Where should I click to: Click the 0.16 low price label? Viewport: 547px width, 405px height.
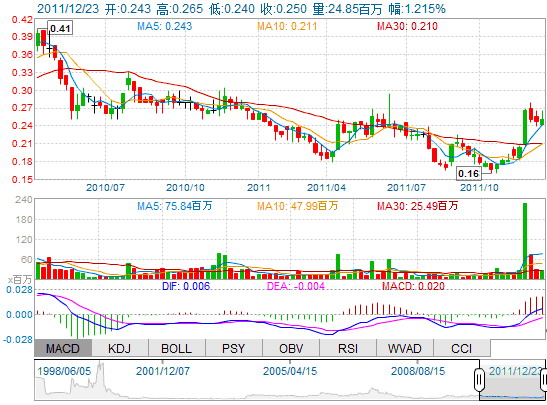point(469,173)
